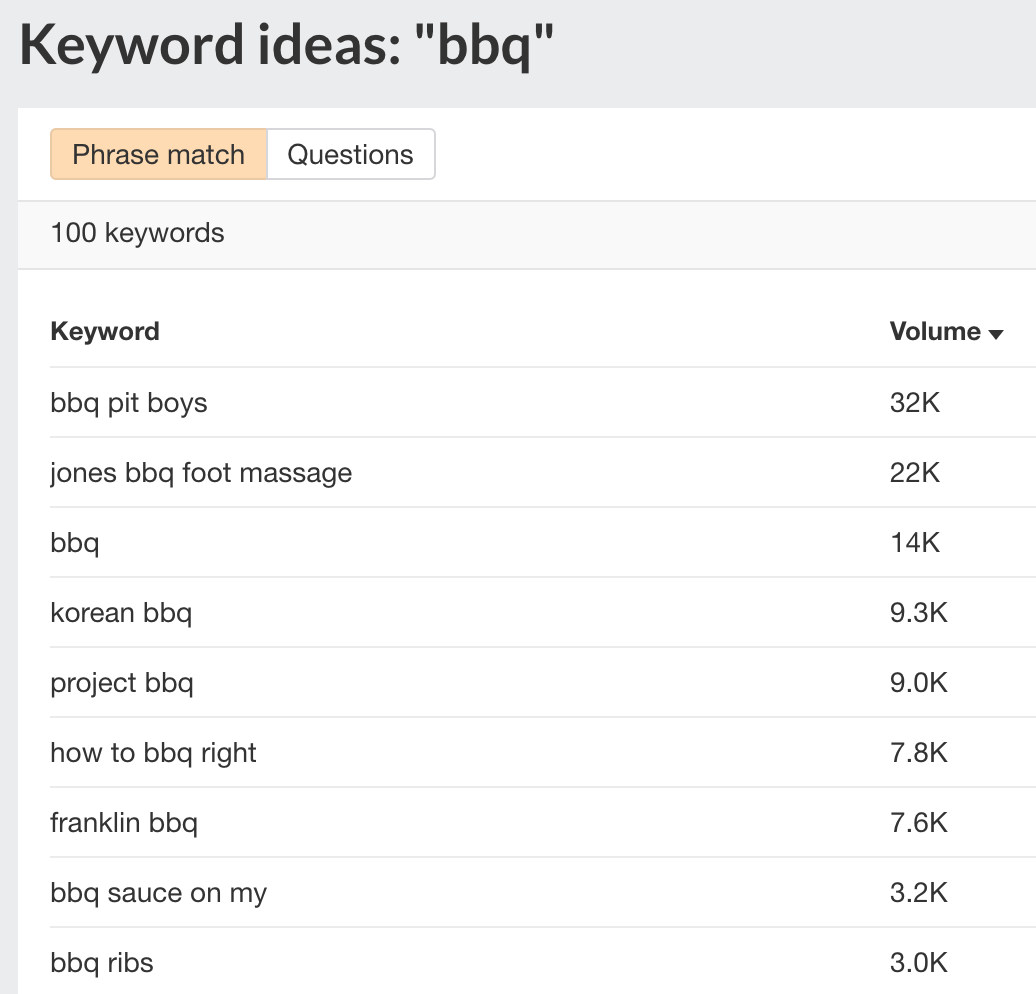Screen dimensions: 1036x994
Task: Click the '100 keywords' count label
Action: pyautogui.click(x=136, y=233)
